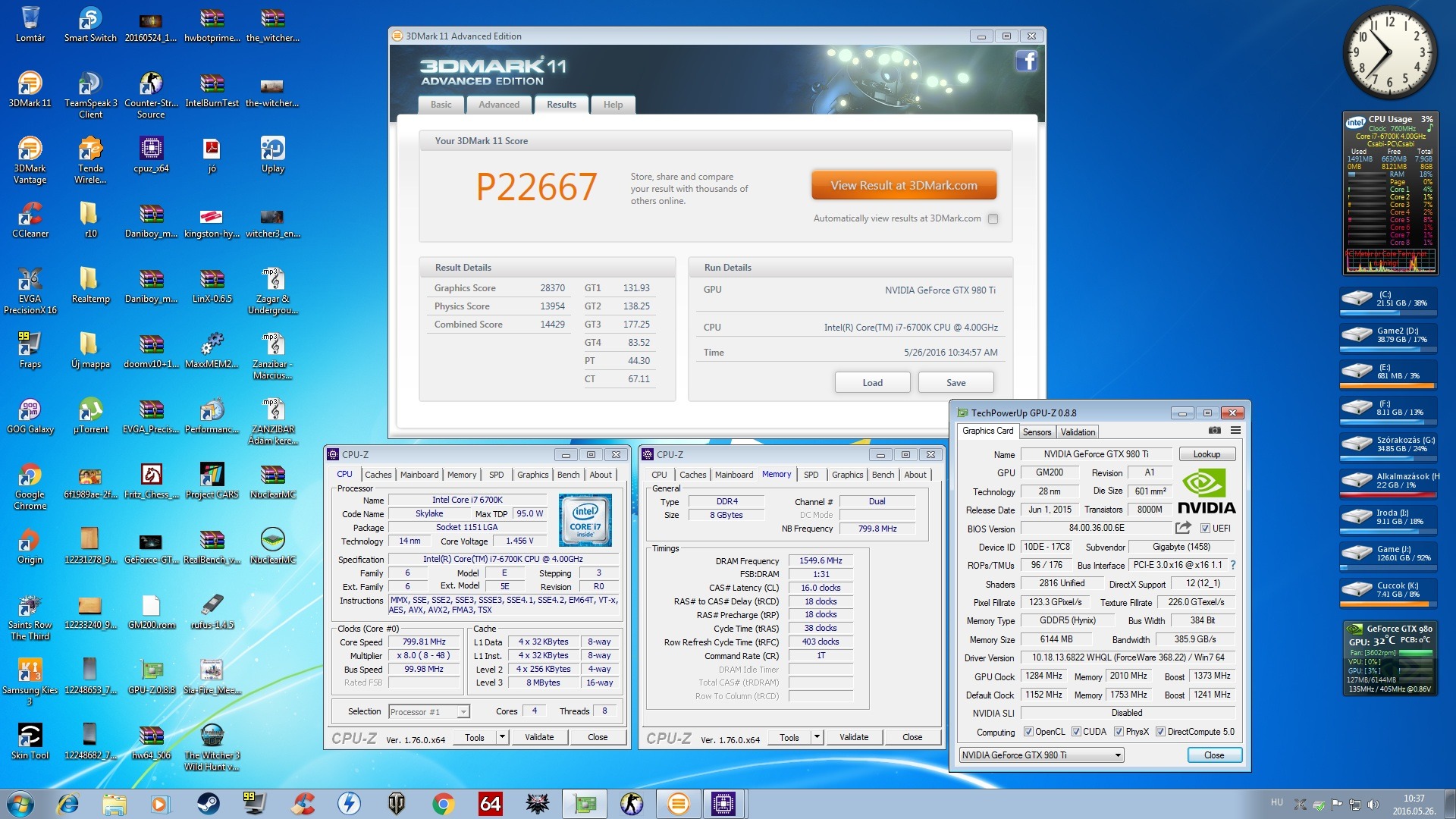1456x819 pixels.
Task: Open Help tab in 3DMark 11
Action: tap(613, 105)
